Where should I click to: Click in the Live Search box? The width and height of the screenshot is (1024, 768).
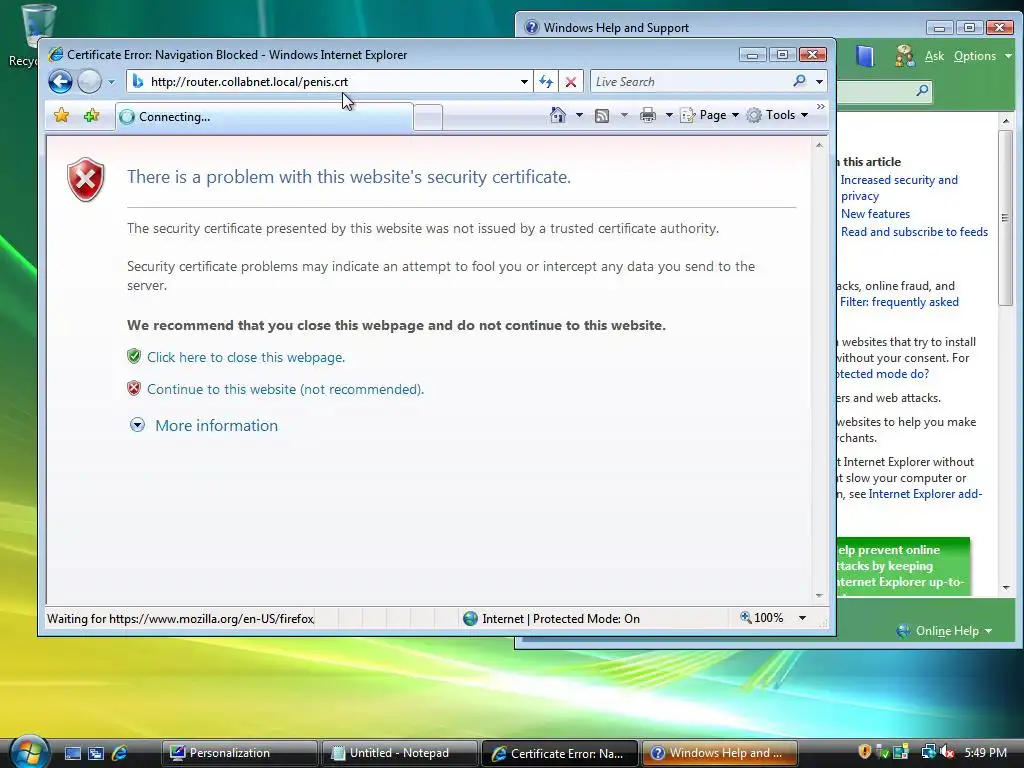689,82
